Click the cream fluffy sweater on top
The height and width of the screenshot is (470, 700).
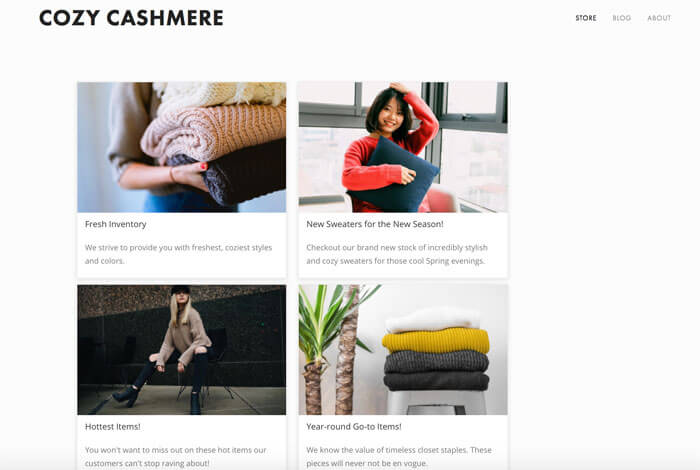(223, 95)
